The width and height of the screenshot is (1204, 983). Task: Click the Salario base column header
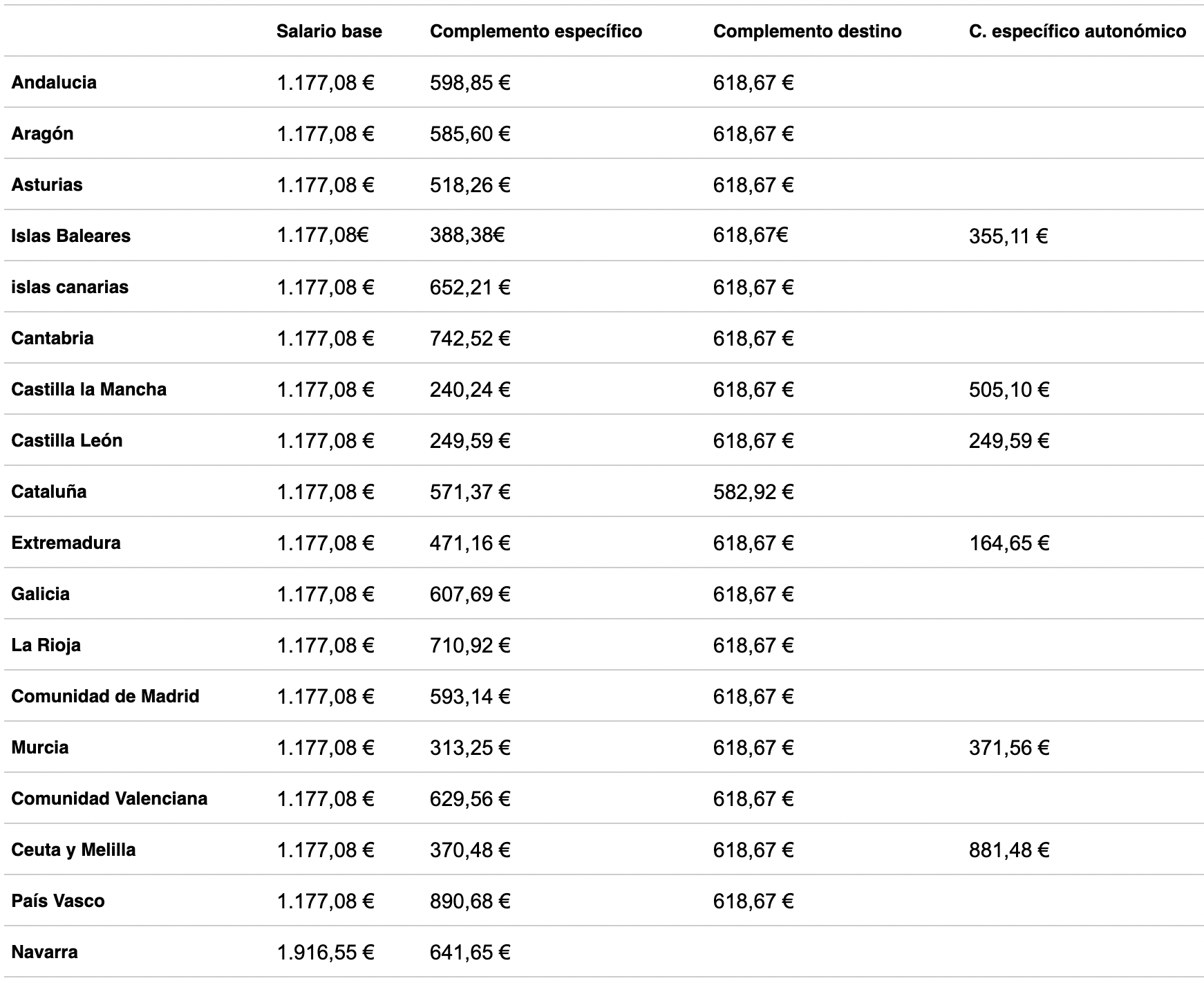(329, 31)
